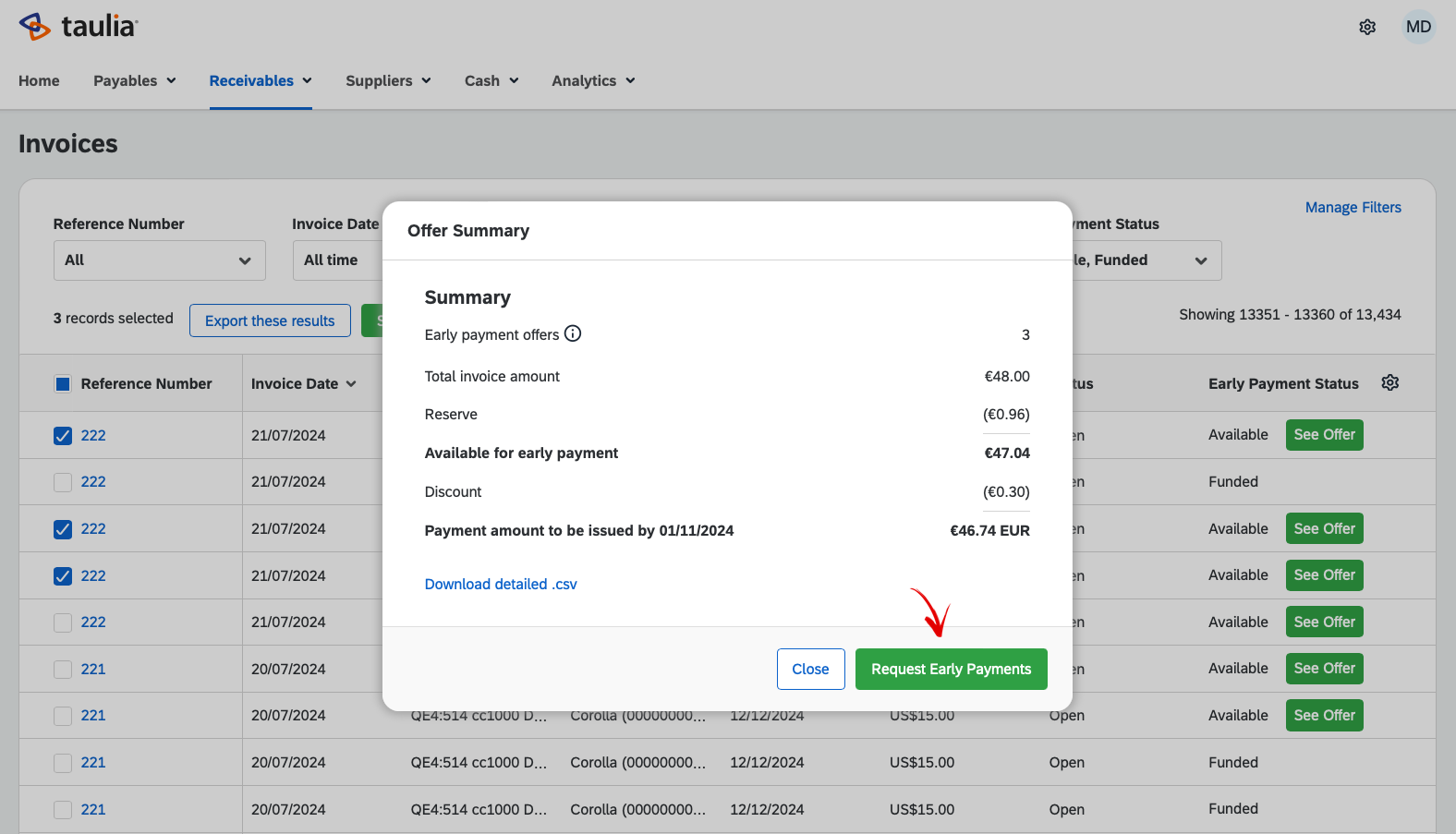Check the second 222 invoice row, status Funded
1456x834 pixels.
[x=63, y=482]
